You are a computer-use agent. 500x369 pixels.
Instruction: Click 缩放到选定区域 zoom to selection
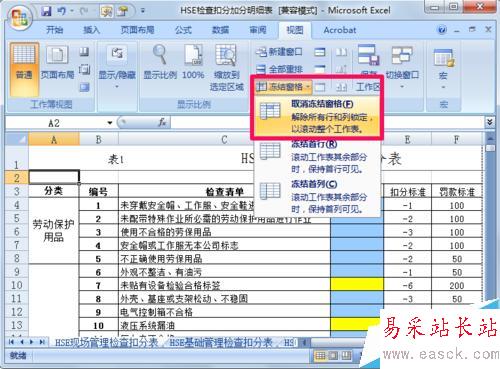coord(226,68)
